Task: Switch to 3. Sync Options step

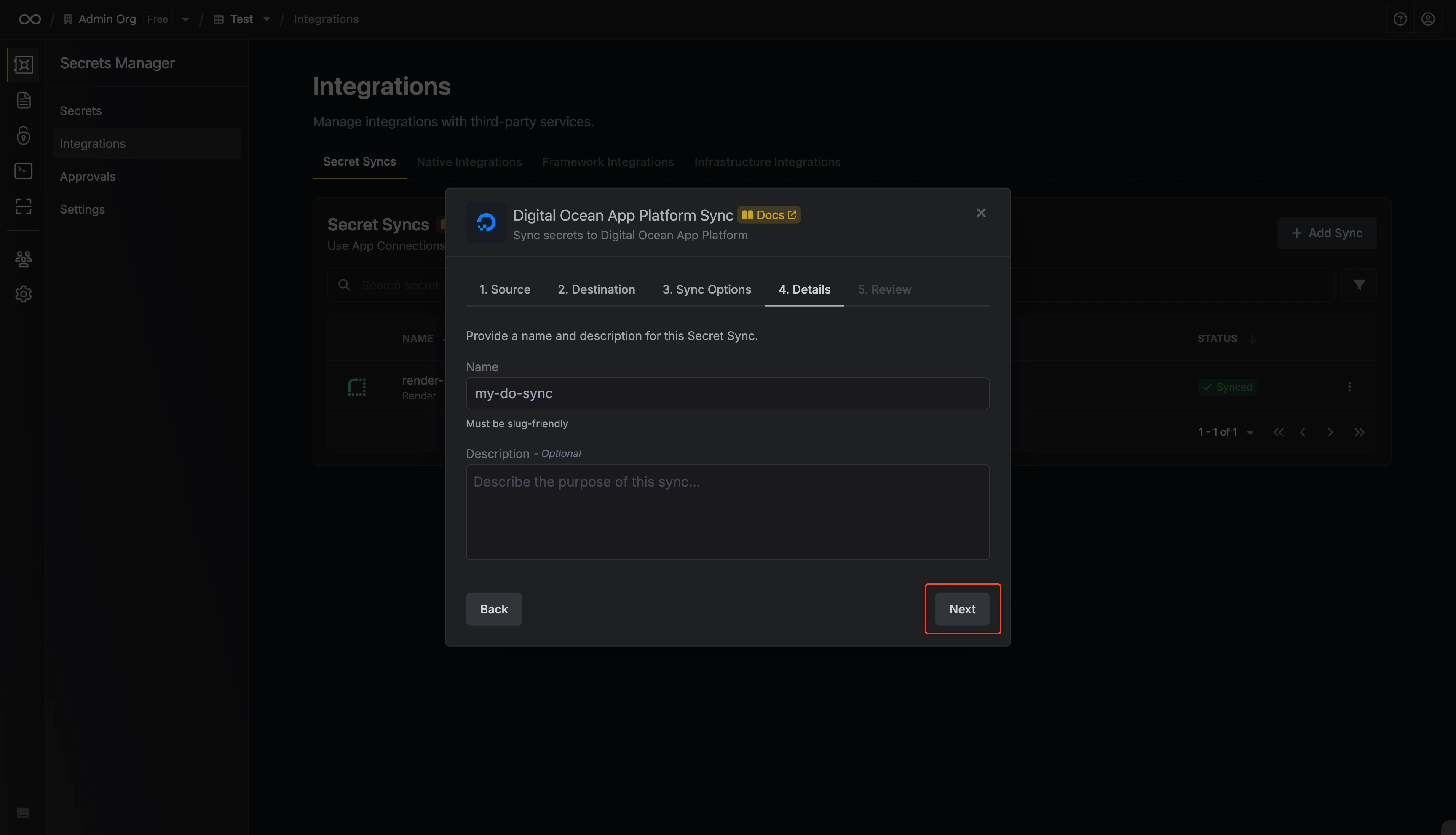Action: click(x=707, y=289)
